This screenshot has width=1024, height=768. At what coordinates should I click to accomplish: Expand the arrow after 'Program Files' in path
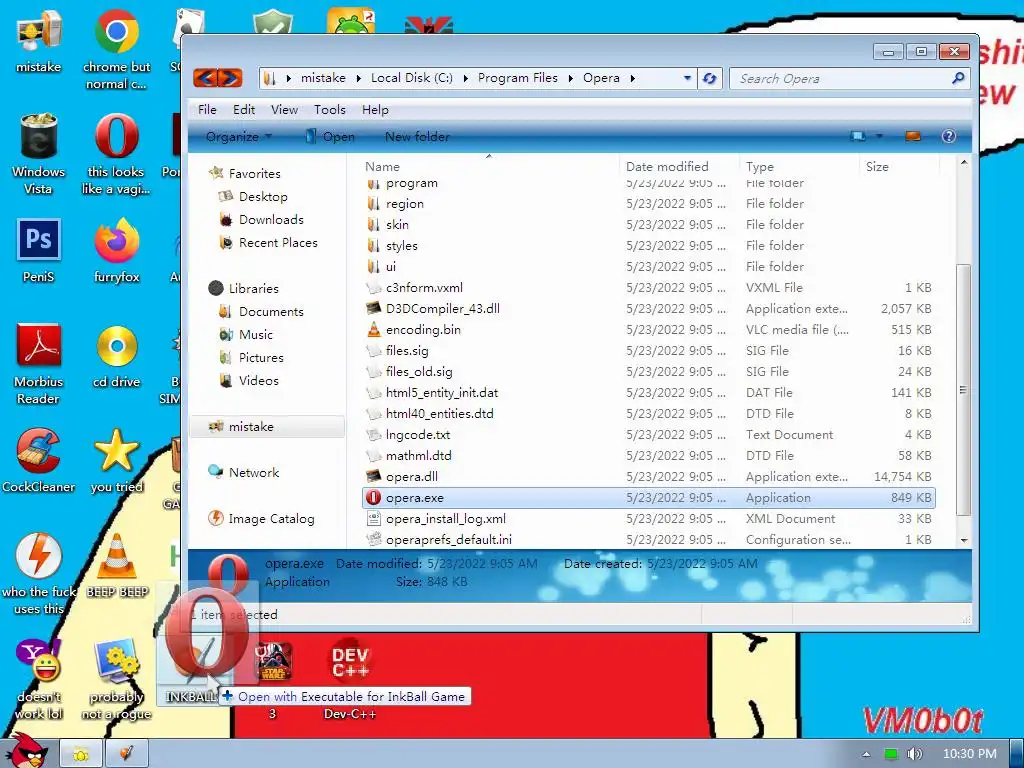point(570,78)
